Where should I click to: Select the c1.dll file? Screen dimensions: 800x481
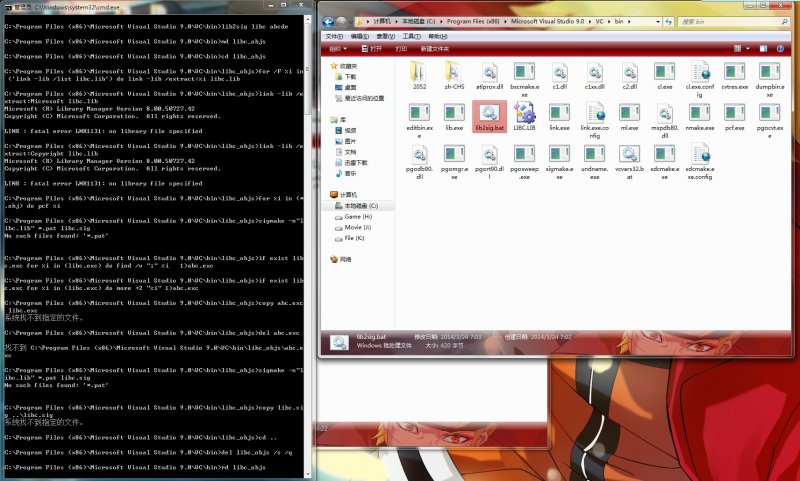[x=559, y=75]
